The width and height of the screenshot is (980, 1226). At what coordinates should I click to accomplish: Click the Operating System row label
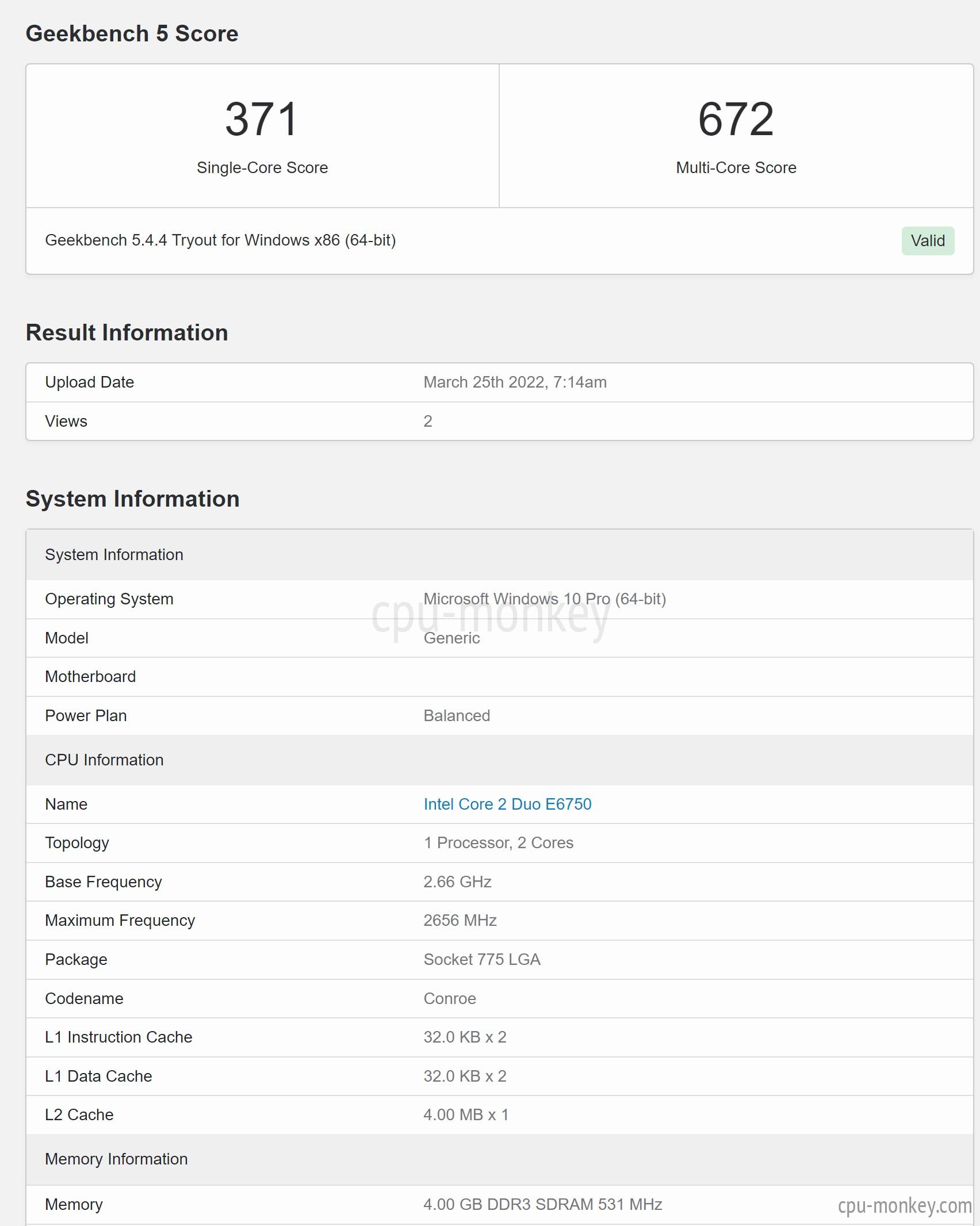pos(109,599)
